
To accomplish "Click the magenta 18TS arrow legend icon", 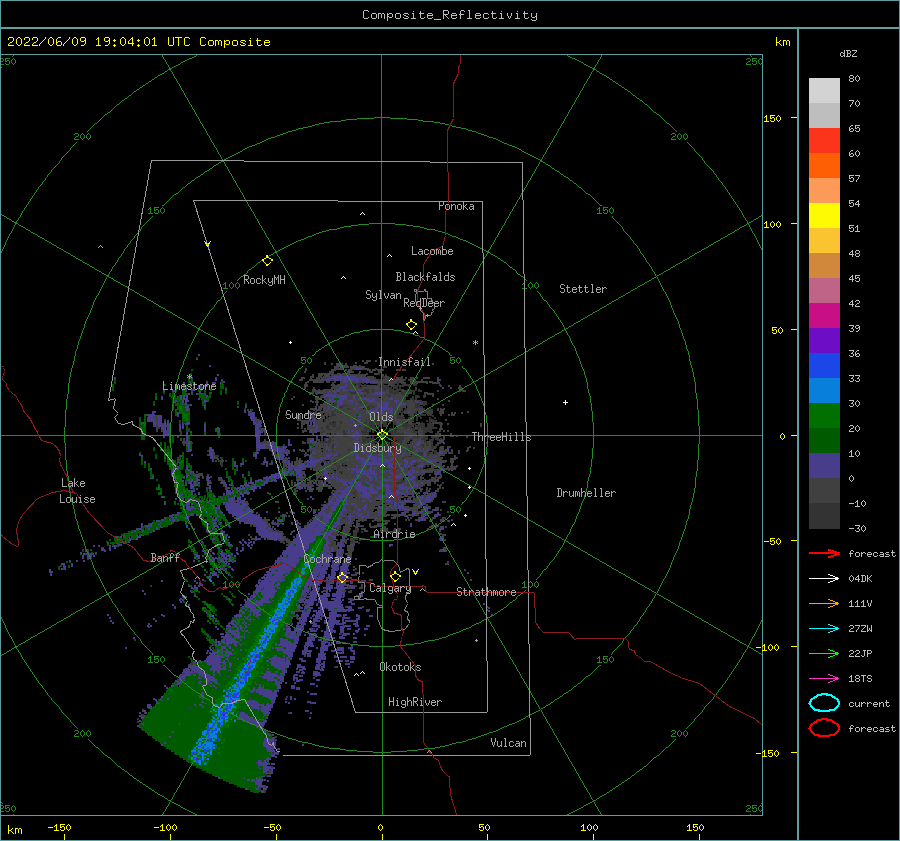I will [x=824, y=679].
